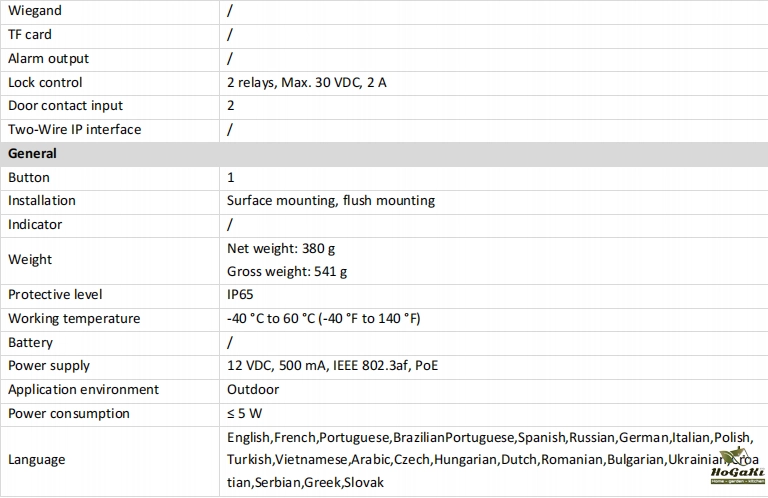Click the TF card label

(x=30, y=35)
